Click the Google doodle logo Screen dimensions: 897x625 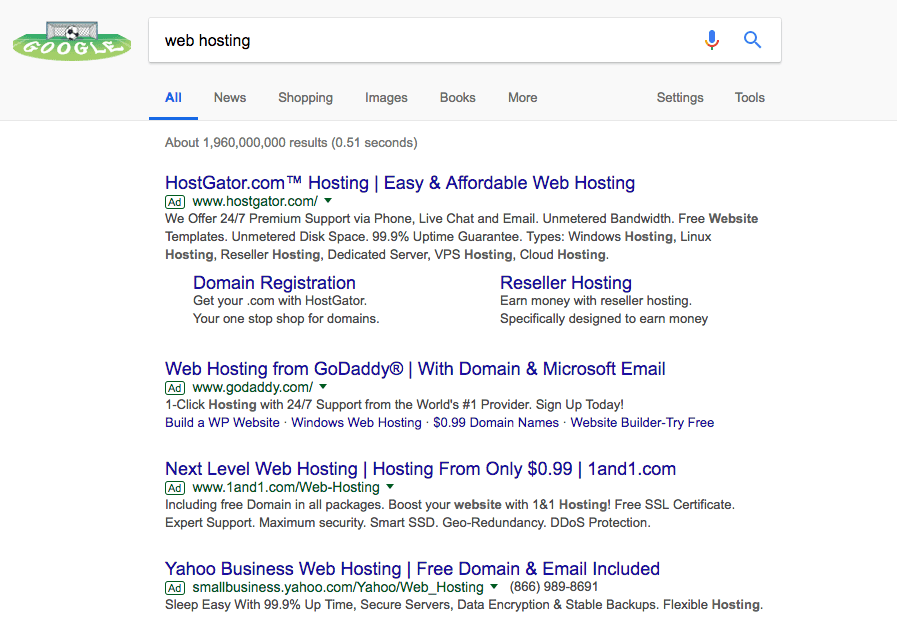tap(71, 42)
